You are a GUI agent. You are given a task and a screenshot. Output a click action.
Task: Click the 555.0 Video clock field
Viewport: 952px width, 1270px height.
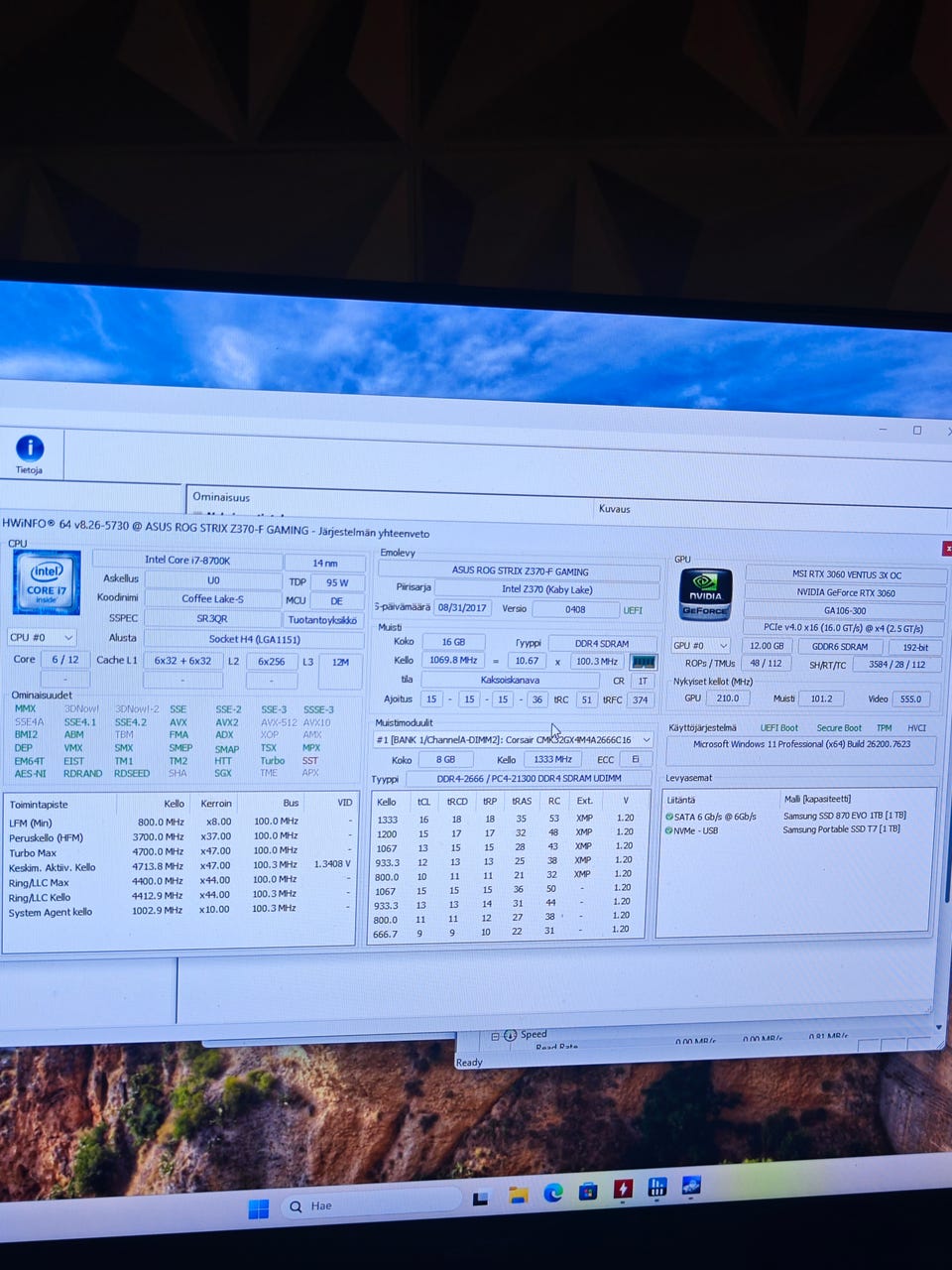tap(911, 698)
